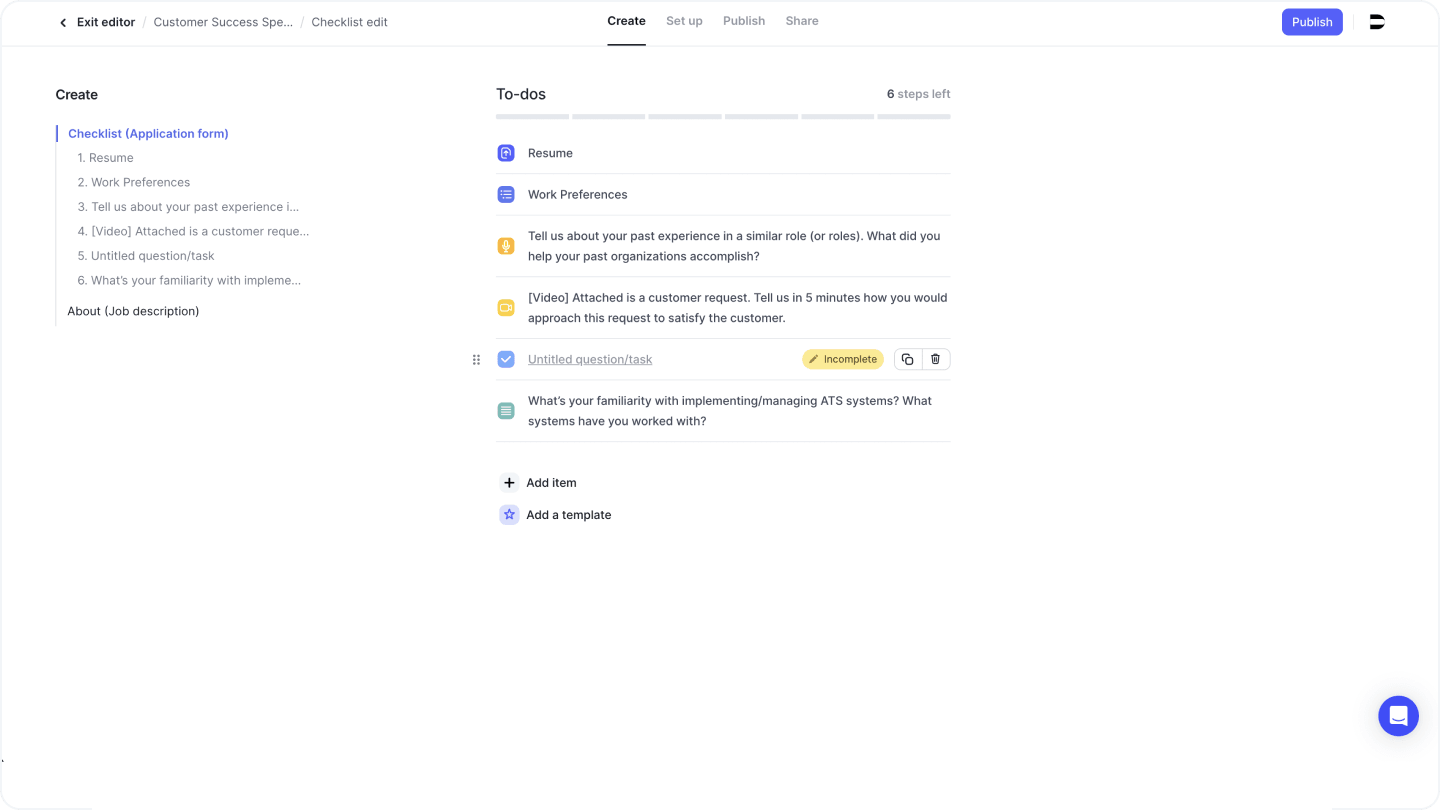Click the Work Preferences list icon
Screen dimensions: 1440x810
506,195
